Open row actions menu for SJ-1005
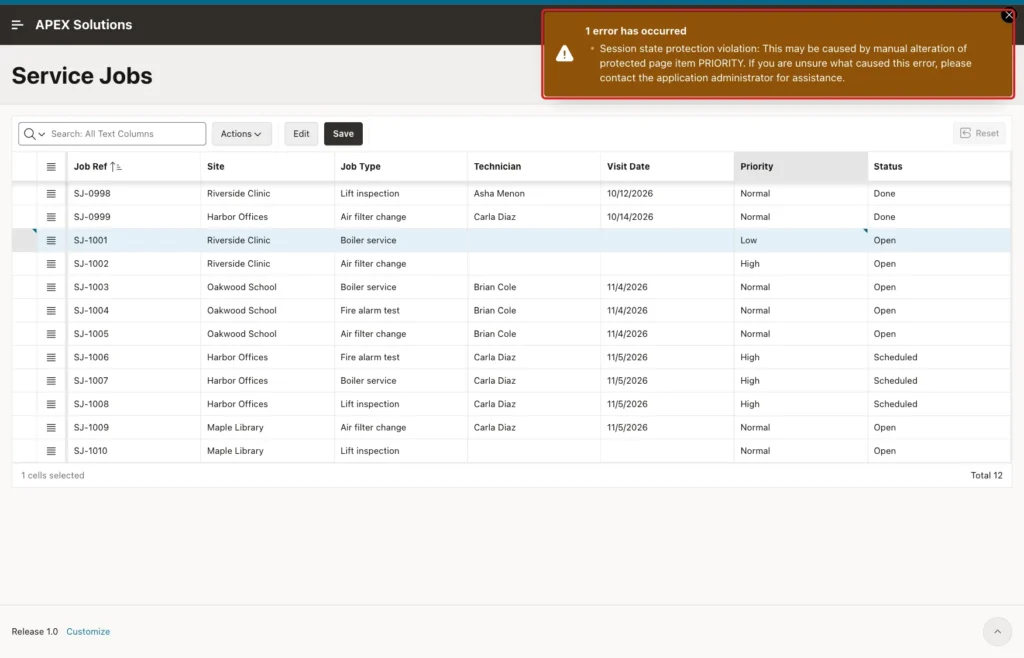The height and width of the screenshot is (658, 1024). click(51, 334)
